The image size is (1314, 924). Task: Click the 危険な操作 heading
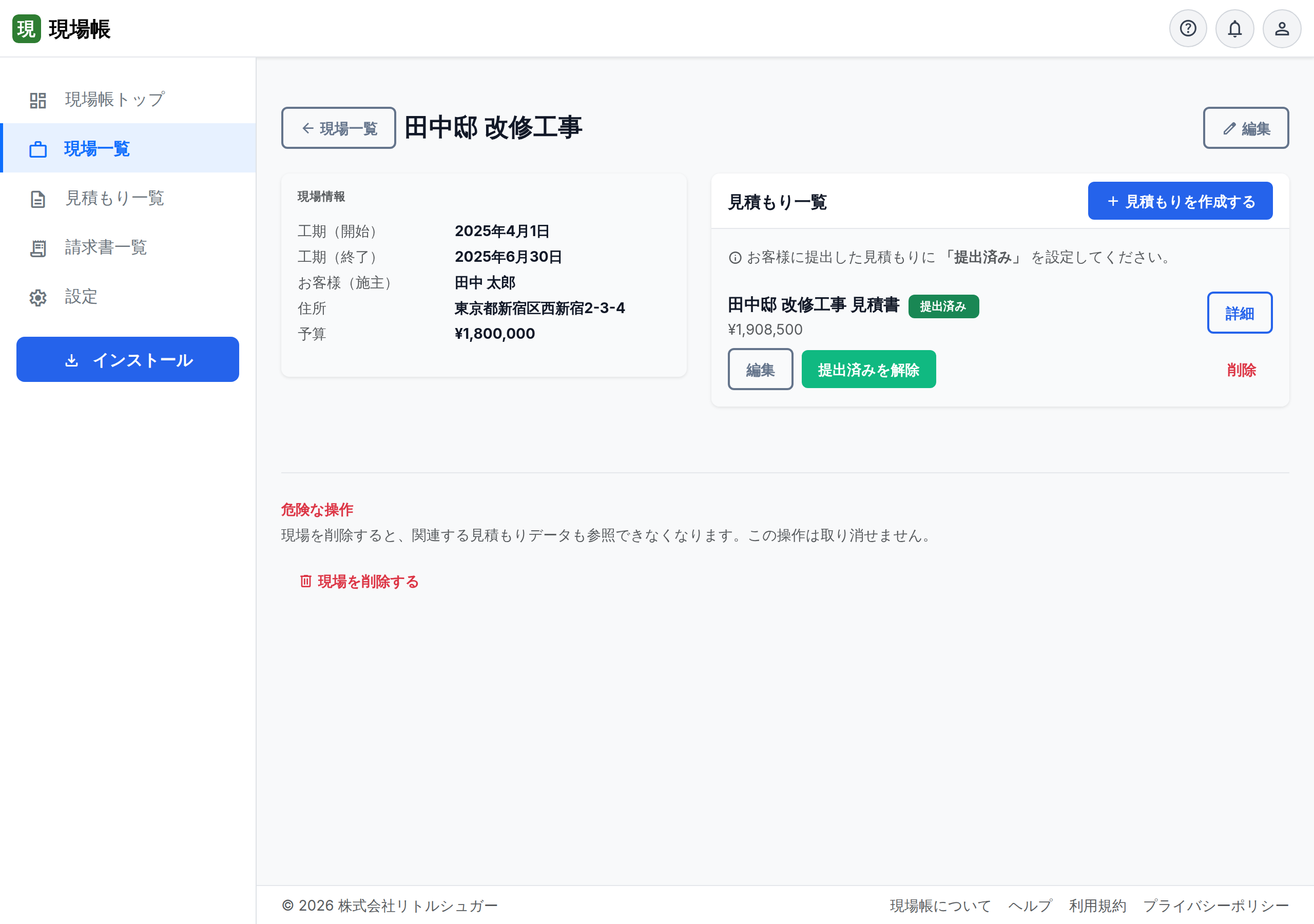tap(317, 510)
